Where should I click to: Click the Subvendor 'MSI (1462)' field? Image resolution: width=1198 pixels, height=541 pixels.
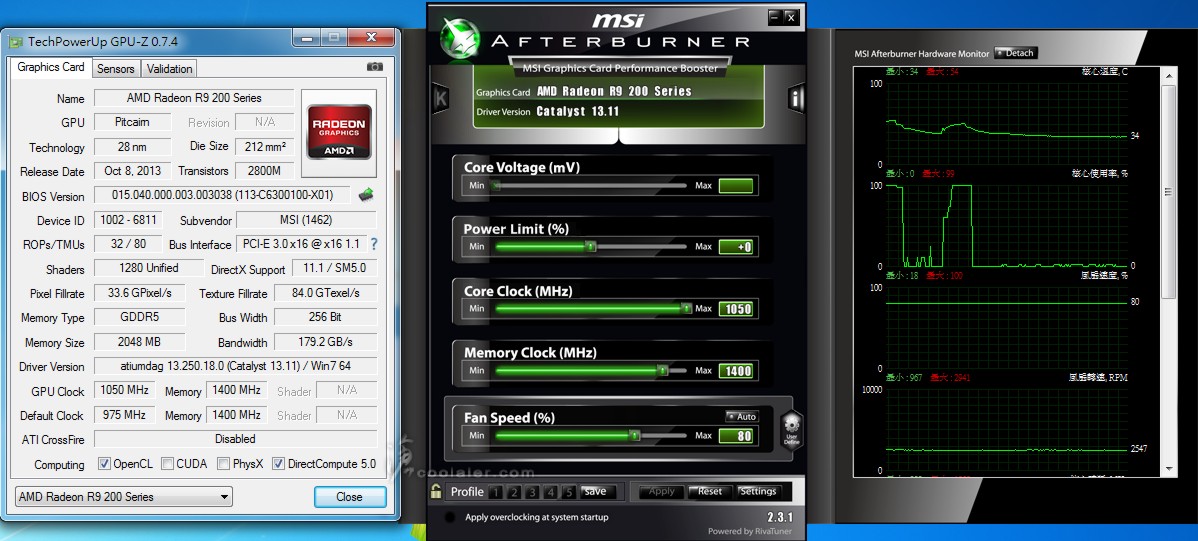(x=306, y=220)
